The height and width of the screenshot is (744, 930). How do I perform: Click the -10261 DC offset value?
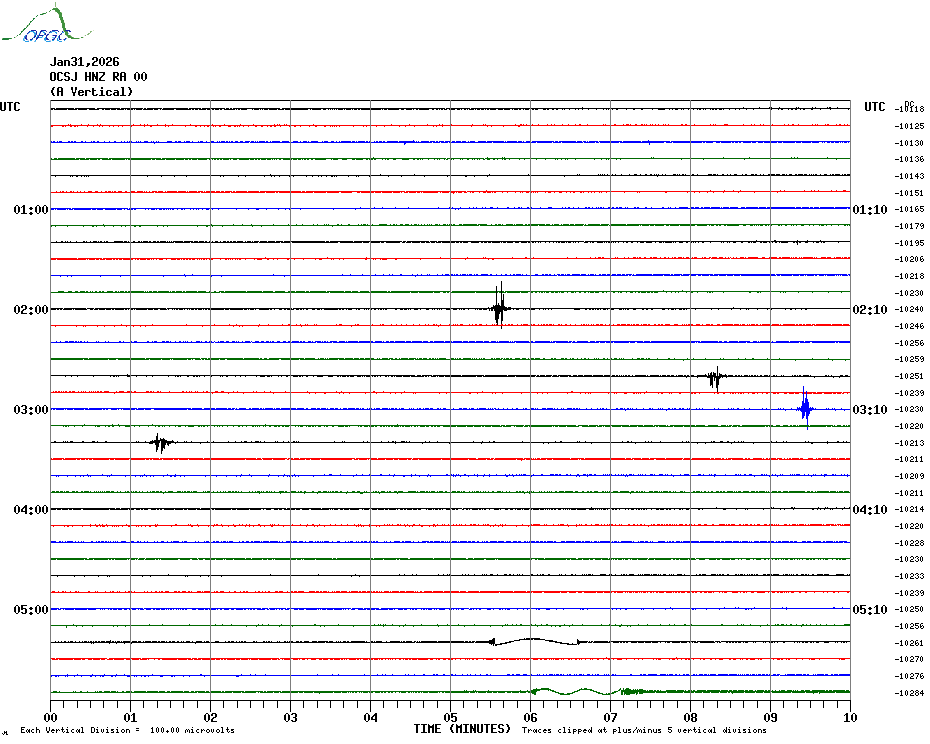point(909,643)
